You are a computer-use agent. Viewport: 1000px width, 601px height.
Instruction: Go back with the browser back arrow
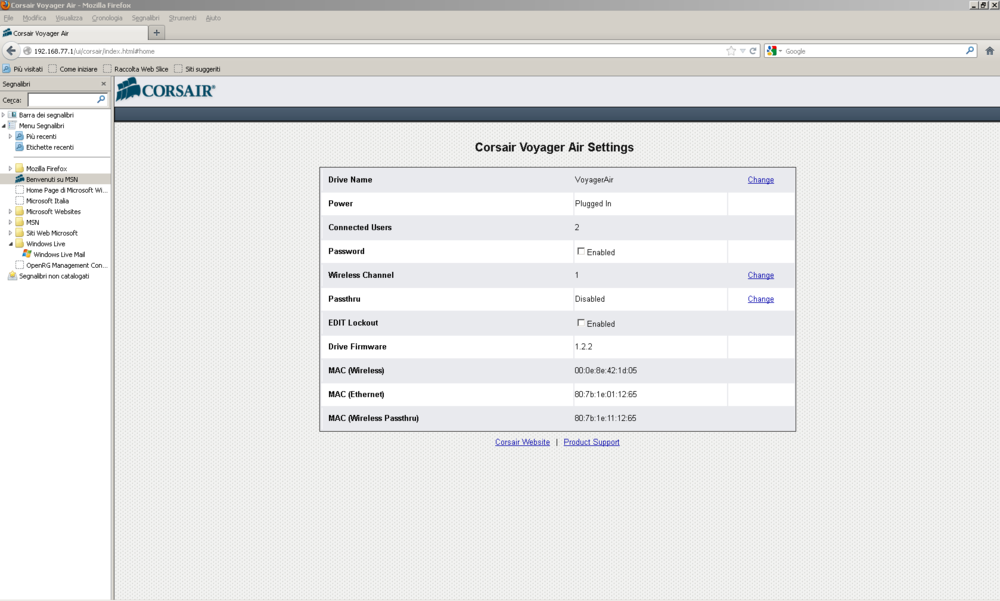pos(11,51)
